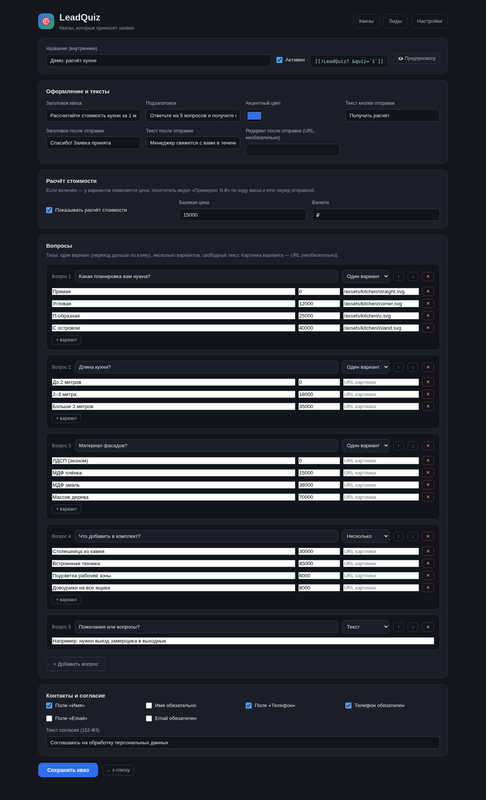Remove the 'Массив дерева' variant
The image size is (486, 800).
click(428, 497)
